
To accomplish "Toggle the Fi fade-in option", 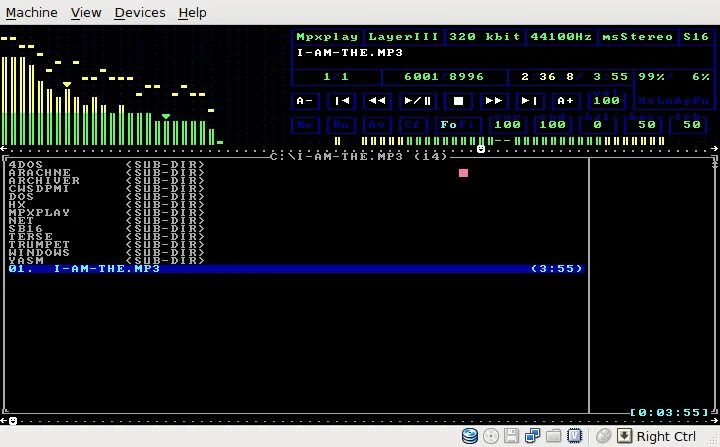I will (x=467, y=124).
